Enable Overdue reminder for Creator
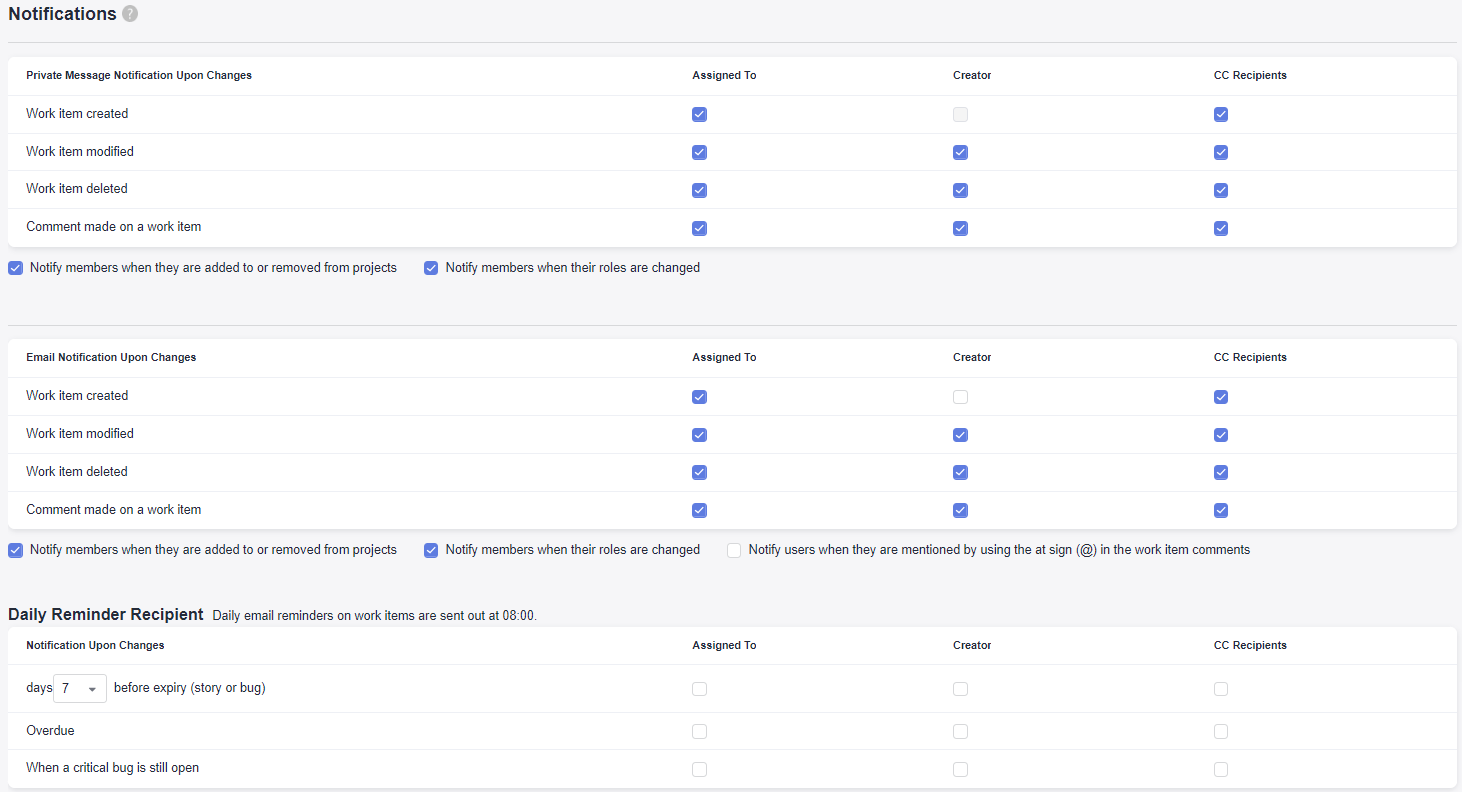 point(960,731)
